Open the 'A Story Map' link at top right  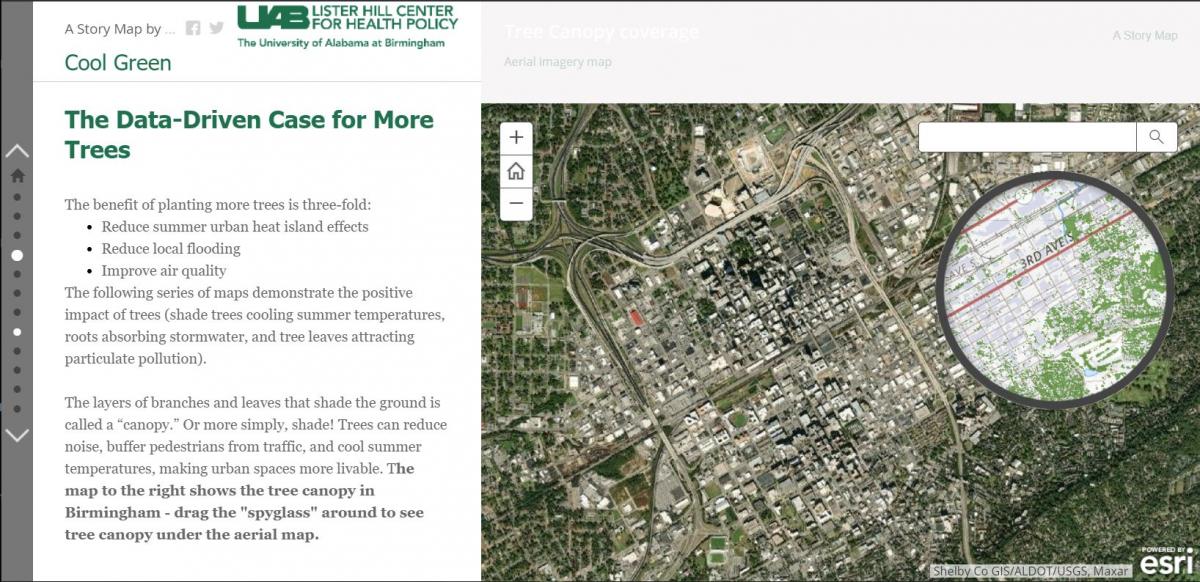coord(1145,36)
